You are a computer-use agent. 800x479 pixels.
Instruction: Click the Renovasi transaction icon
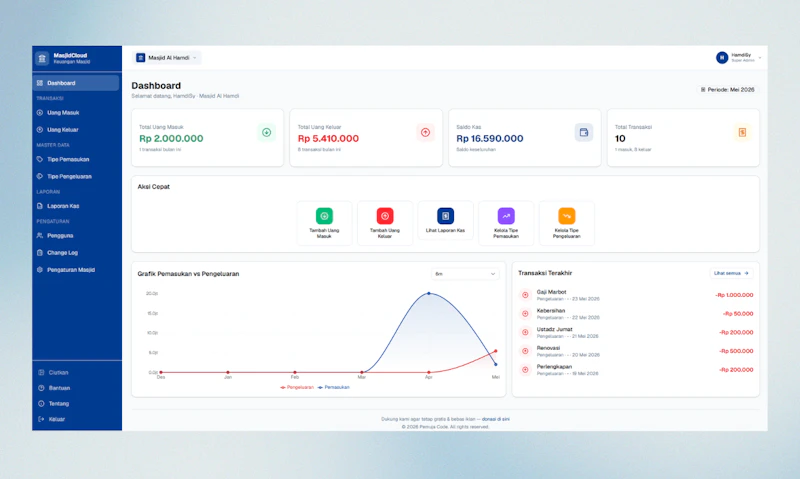pos(525,351)
